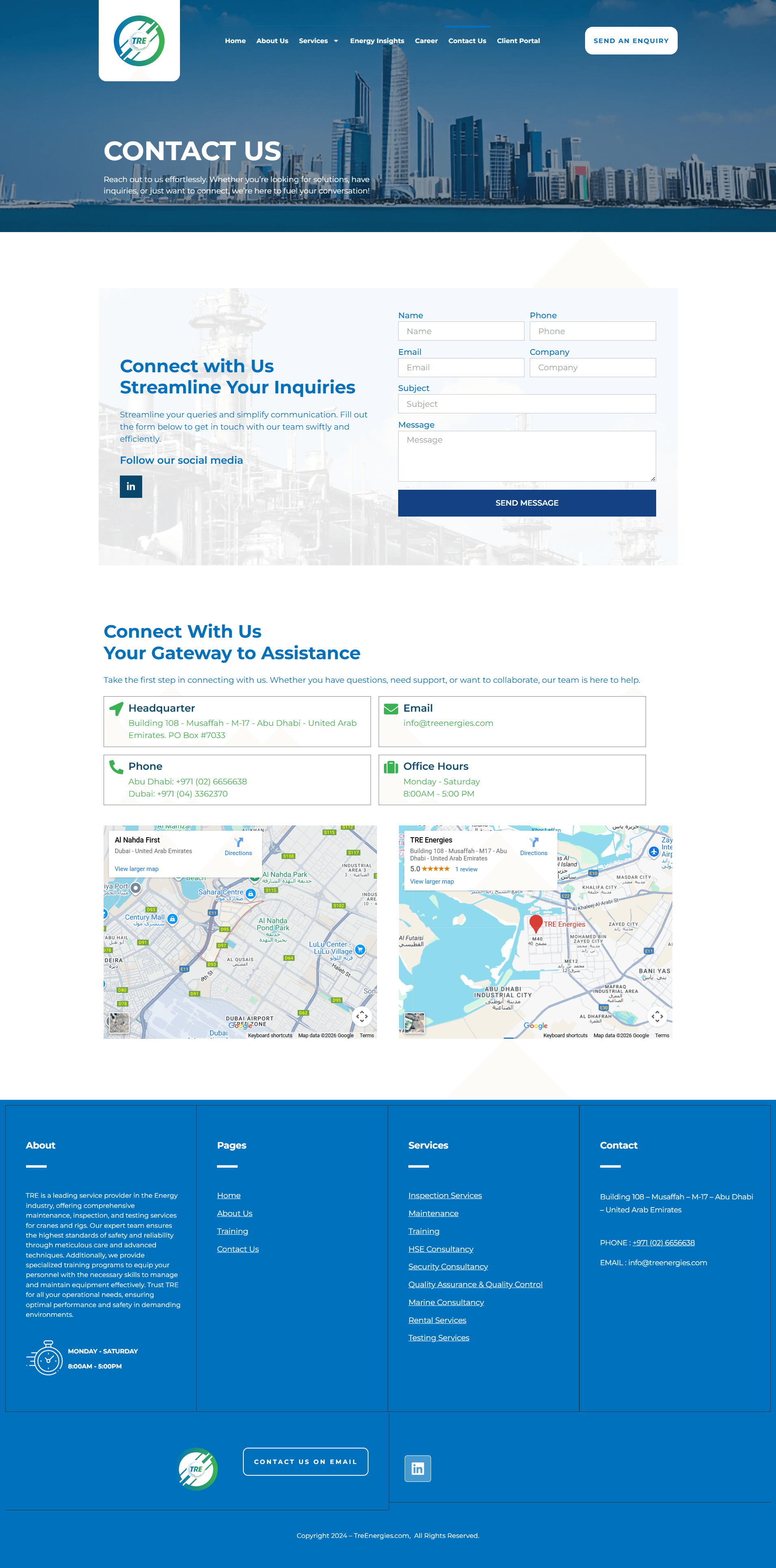This screenshot has width=776, height=1568.
Task: Click the Contact Us on Email button
Action: (x=306, y=1462)
